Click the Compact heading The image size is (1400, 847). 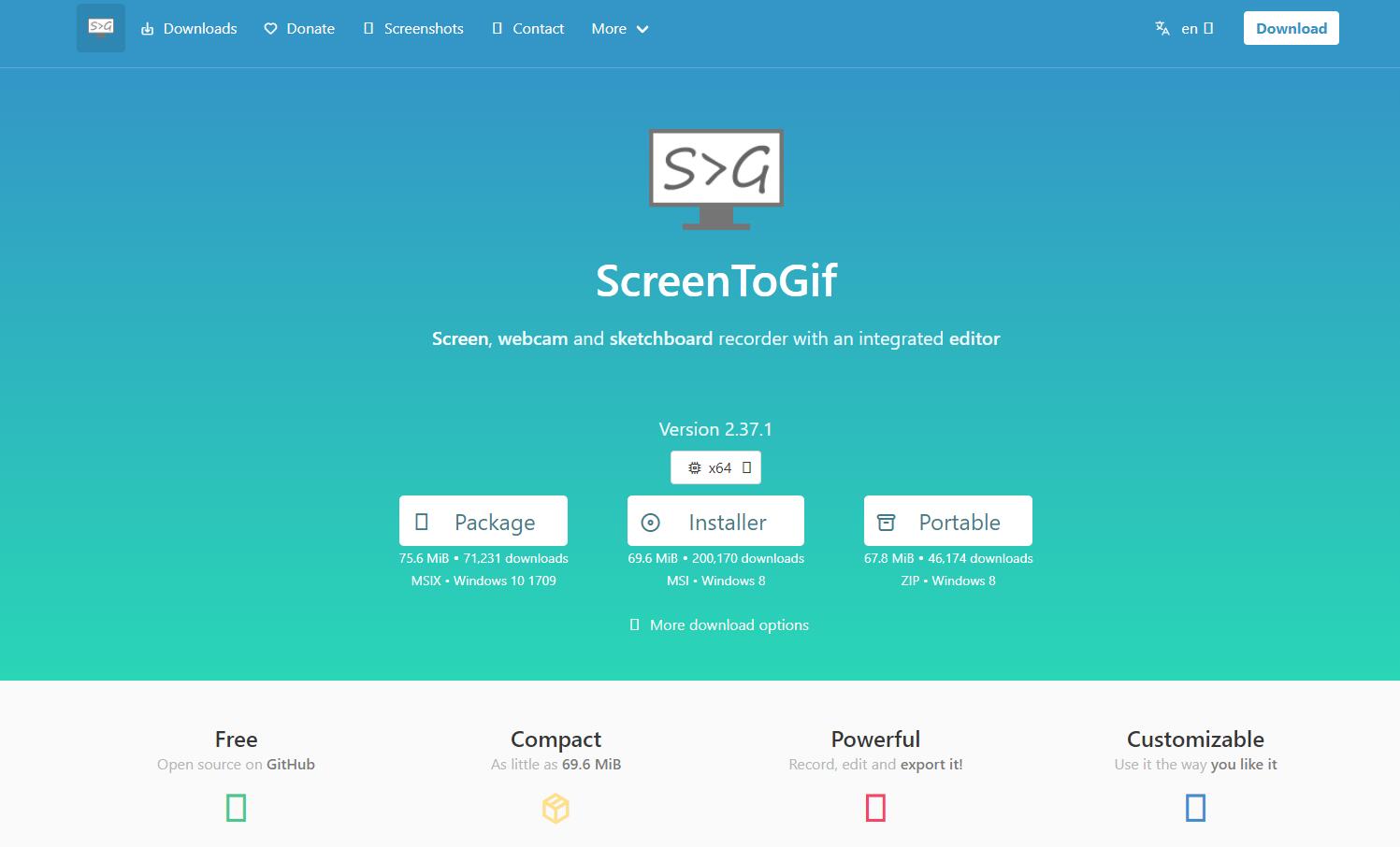556,739
